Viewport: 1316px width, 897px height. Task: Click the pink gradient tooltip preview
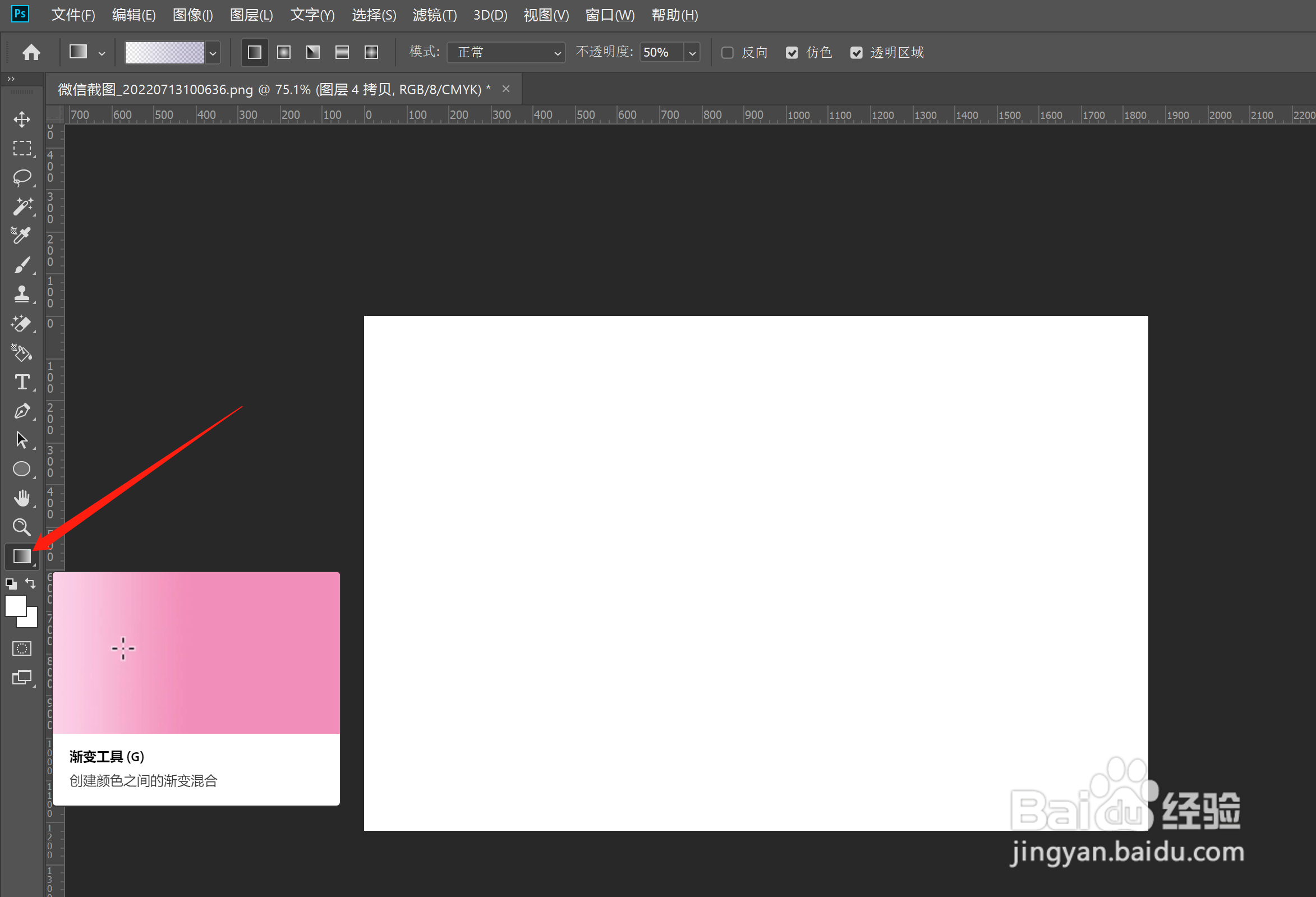pyautogui.click(x=196, y=652)
